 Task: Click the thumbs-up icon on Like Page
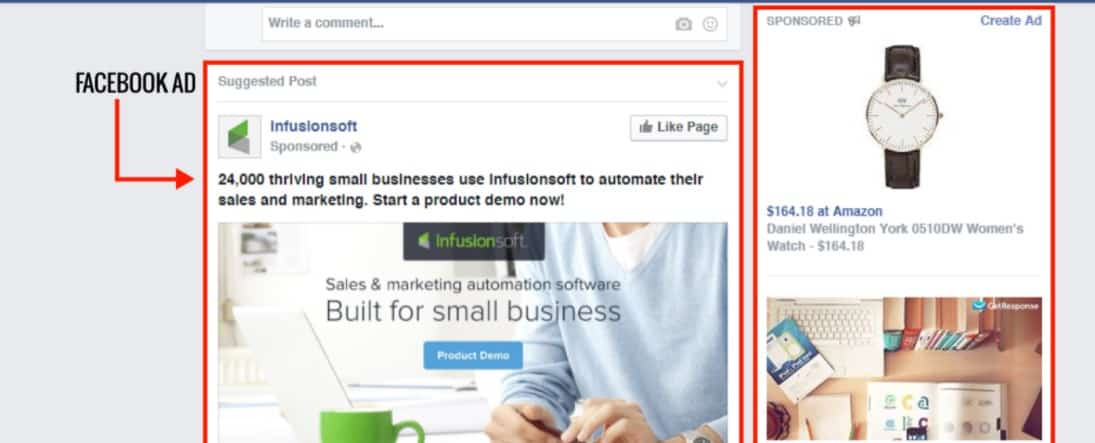(x=646, y=127)
